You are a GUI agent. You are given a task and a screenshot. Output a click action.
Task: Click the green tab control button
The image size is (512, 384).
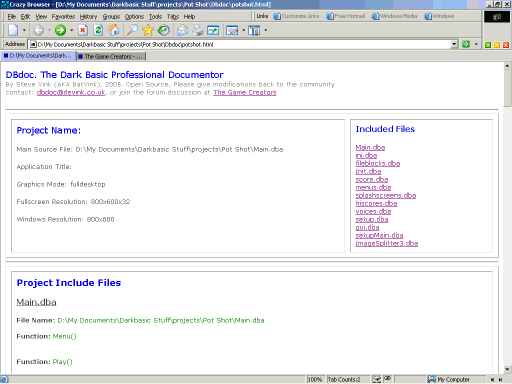488,45
